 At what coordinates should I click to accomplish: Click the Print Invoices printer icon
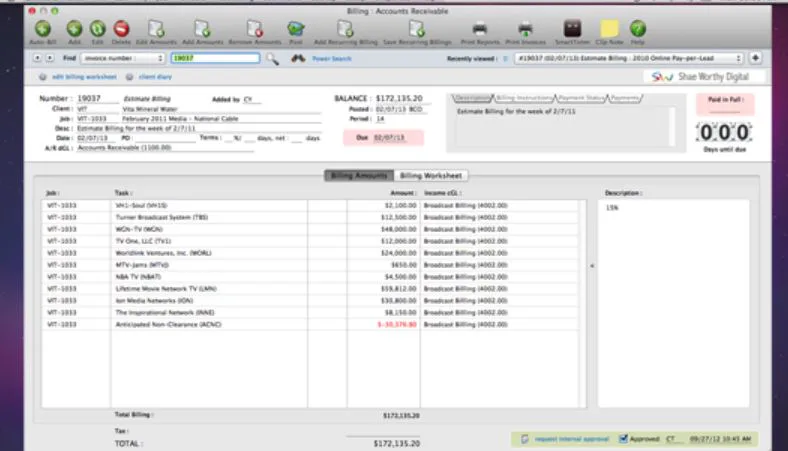525,29
